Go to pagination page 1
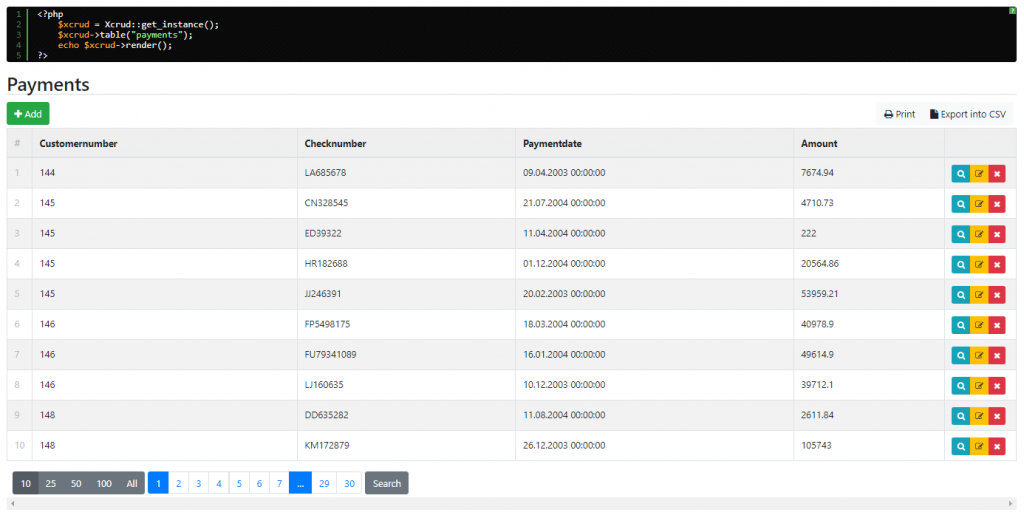The width and height of the screenshot is (1024, 518). click(158, 483)
